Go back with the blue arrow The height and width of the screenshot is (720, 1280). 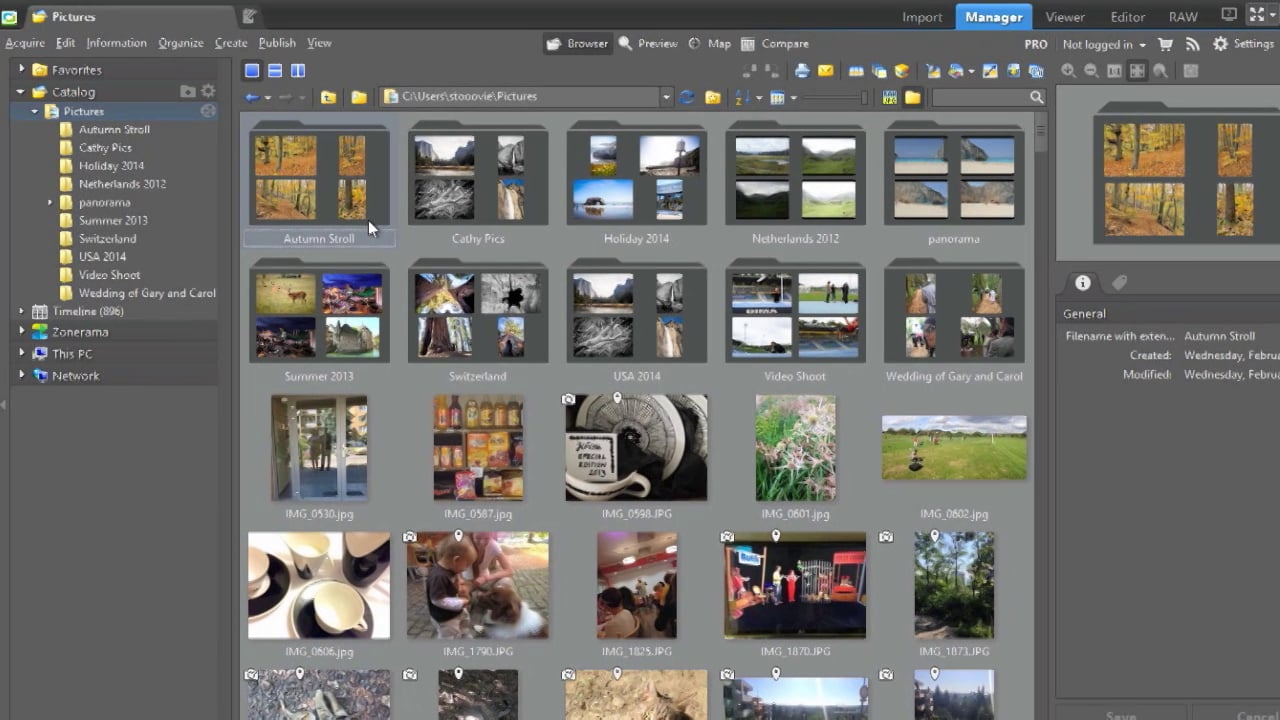252,97
